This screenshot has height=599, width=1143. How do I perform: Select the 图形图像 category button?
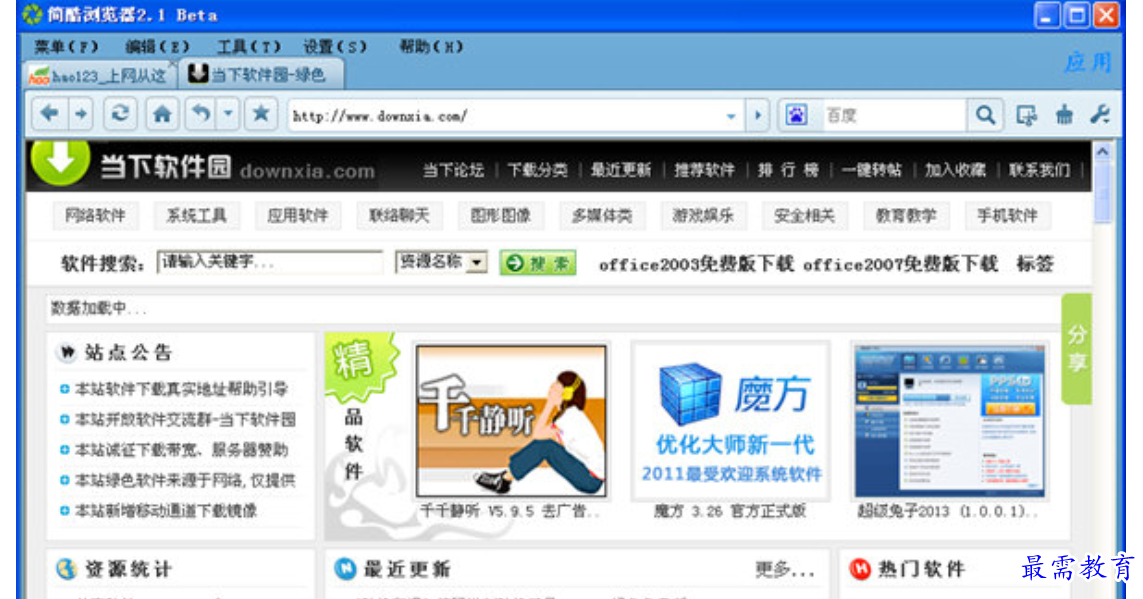[501, 216]
